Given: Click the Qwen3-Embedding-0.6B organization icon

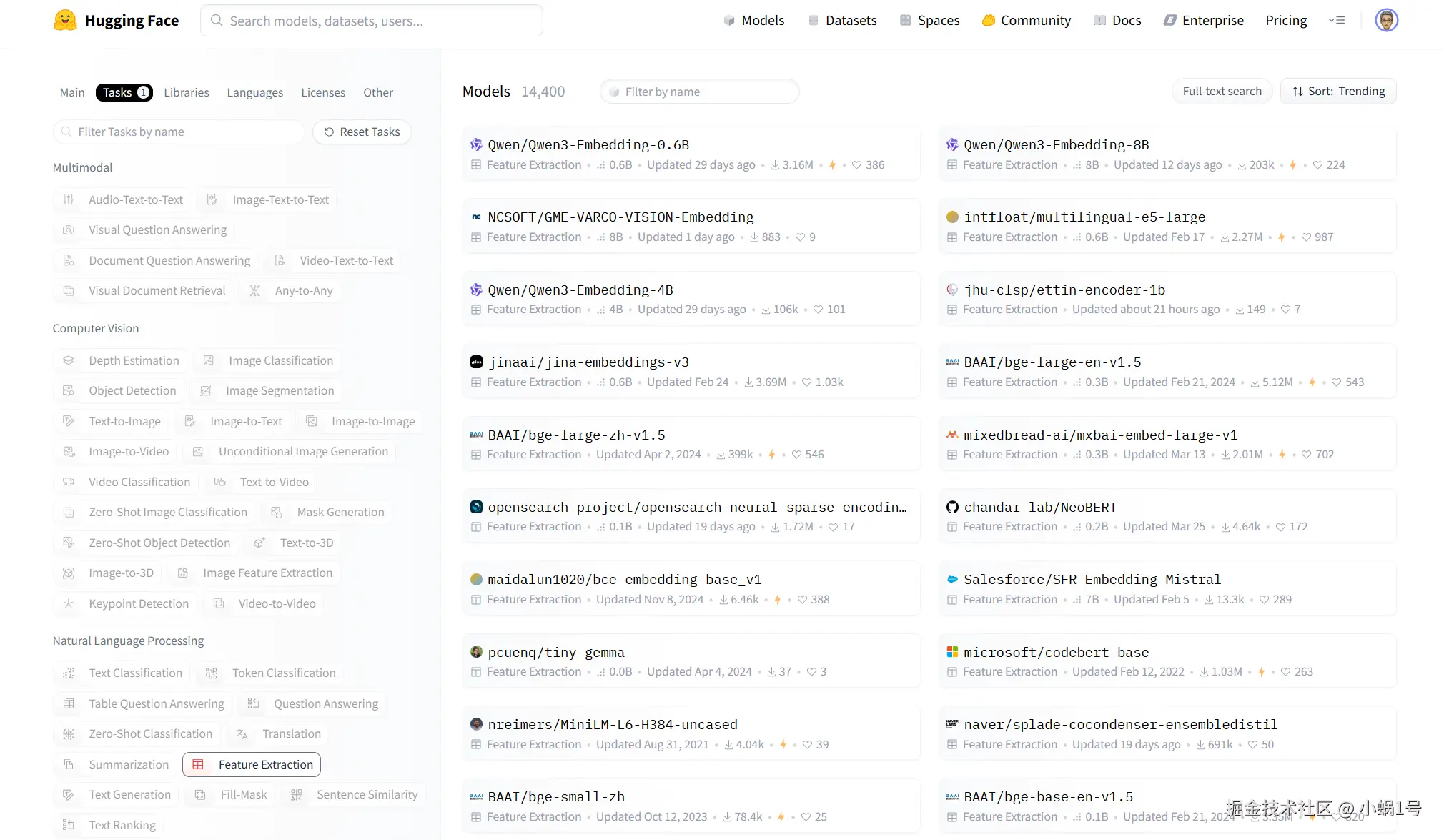Looking at the screenshot, I should pos(476,145).
